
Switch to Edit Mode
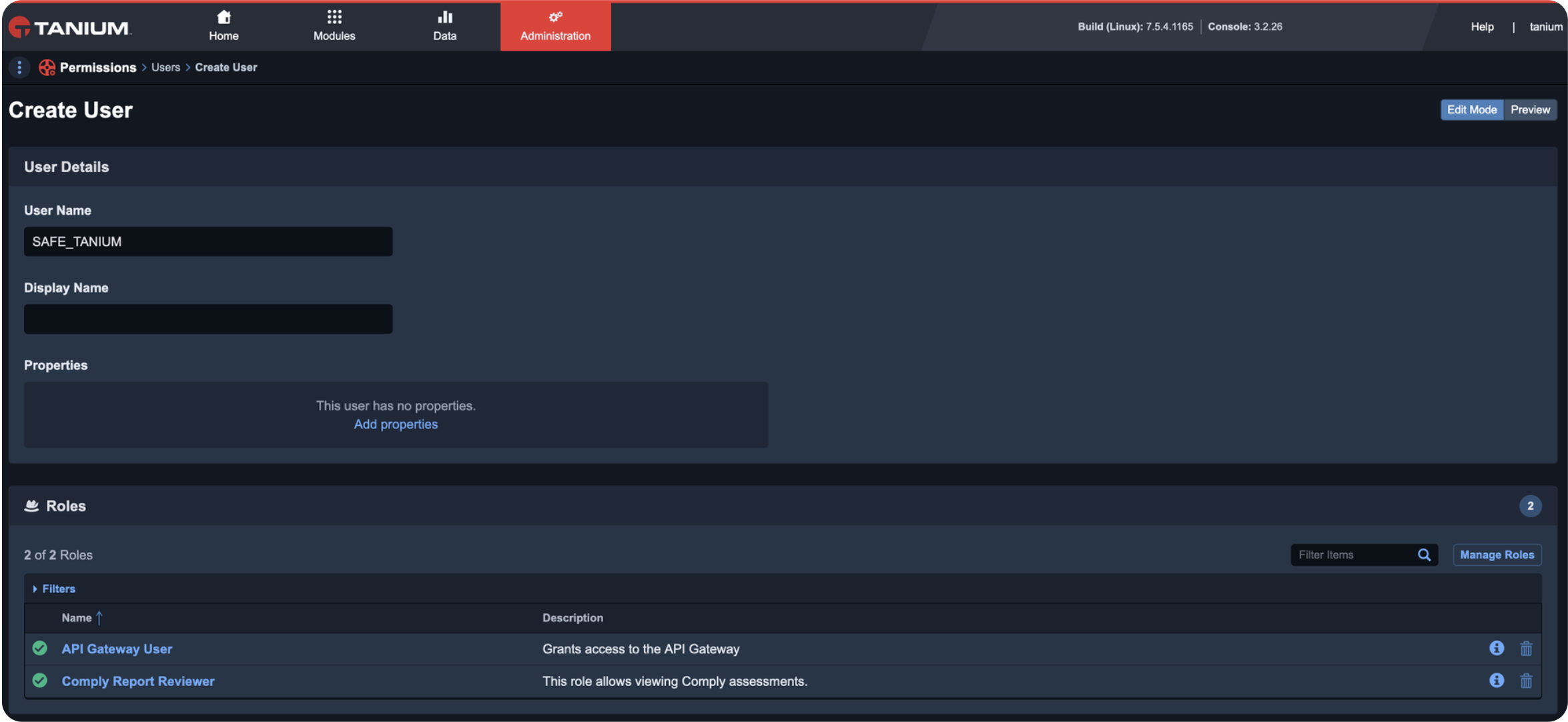coord(1472,109)
